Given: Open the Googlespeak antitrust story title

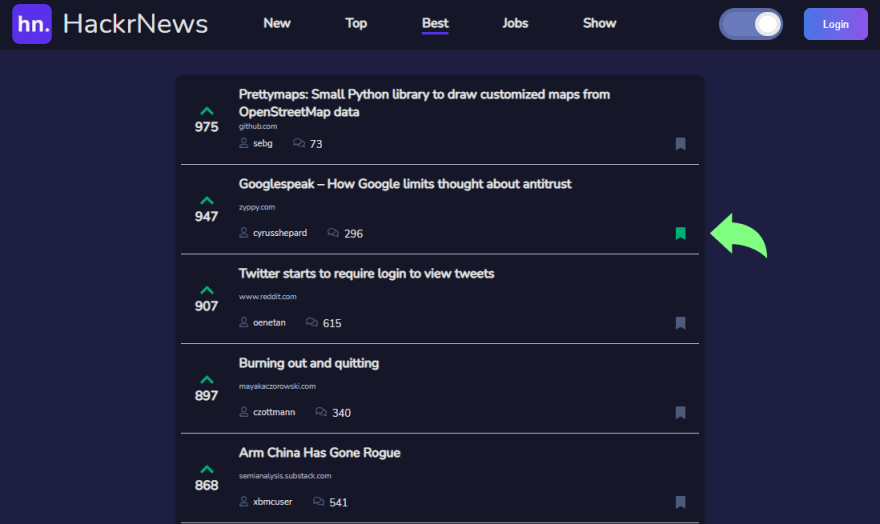Looking at the screenshot, I should 405,184.
